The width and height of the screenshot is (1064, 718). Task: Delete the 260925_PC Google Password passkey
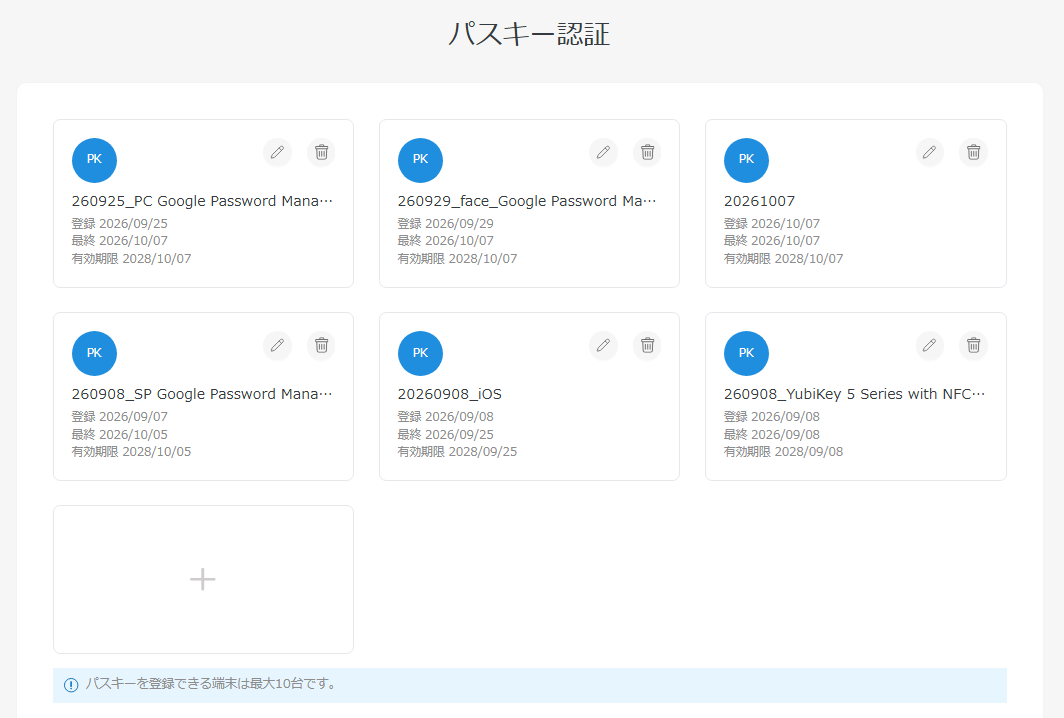[322, 152]
